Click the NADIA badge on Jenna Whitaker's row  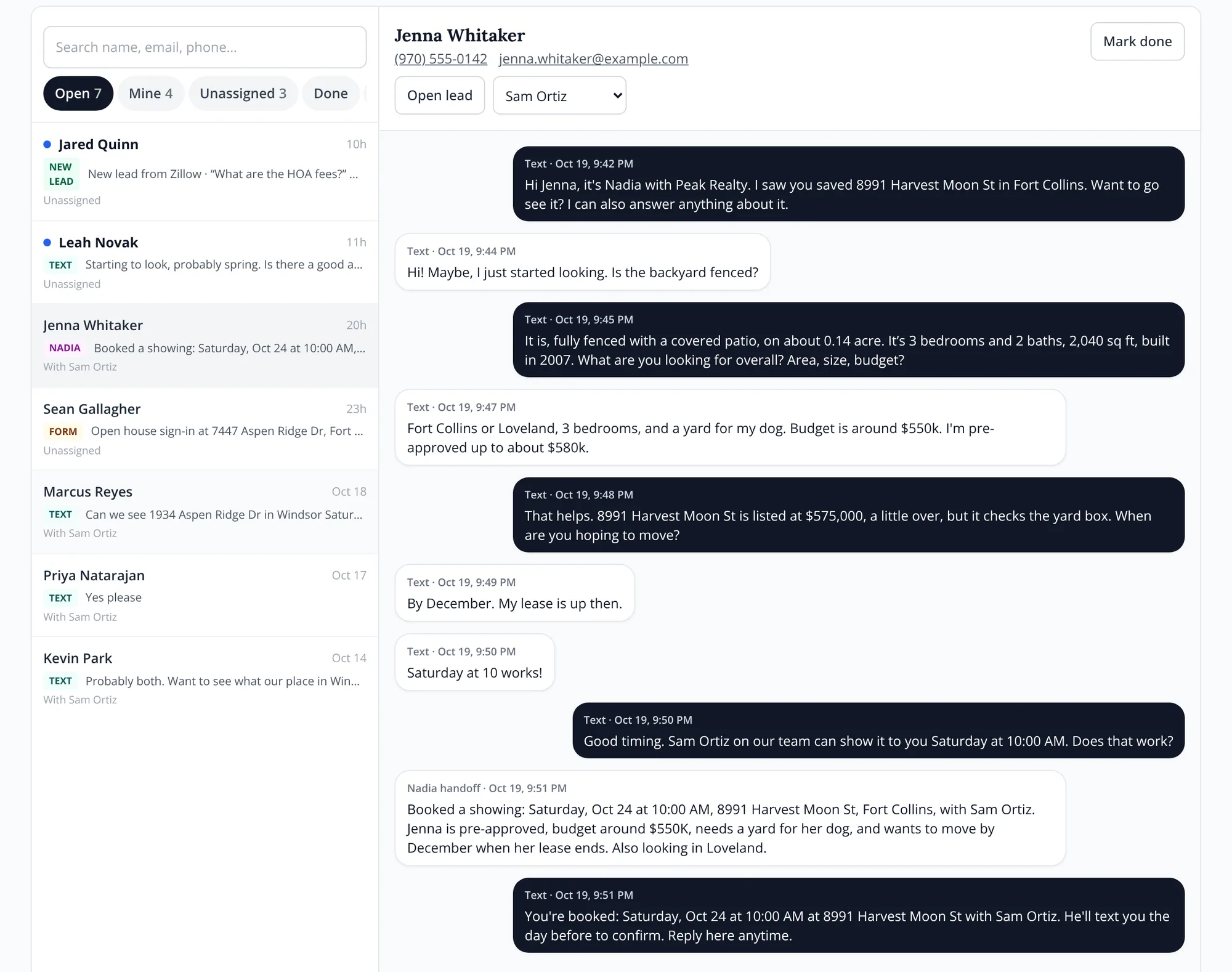coord(65,348)
